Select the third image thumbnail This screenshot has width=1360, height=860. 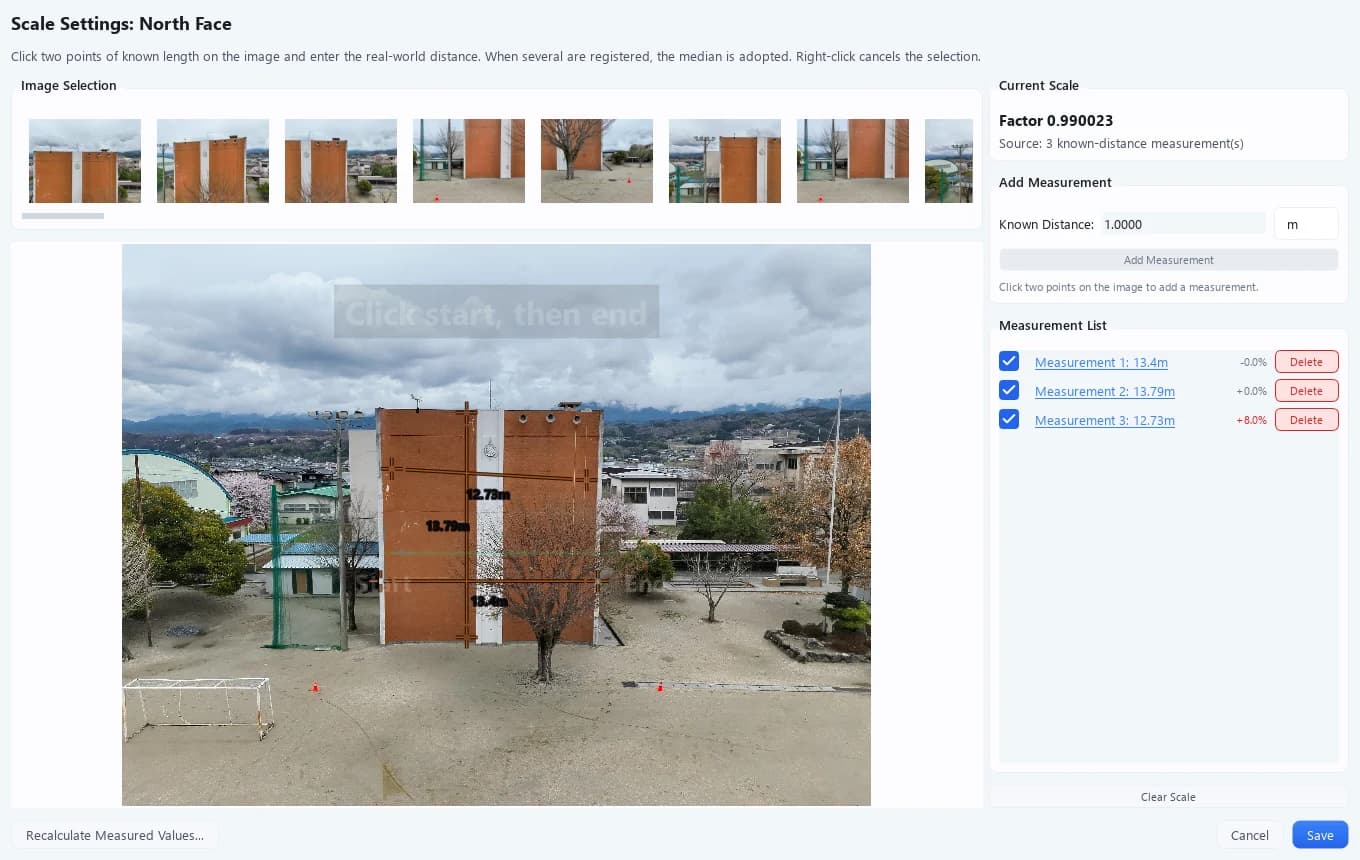click(x=341, y=161)
